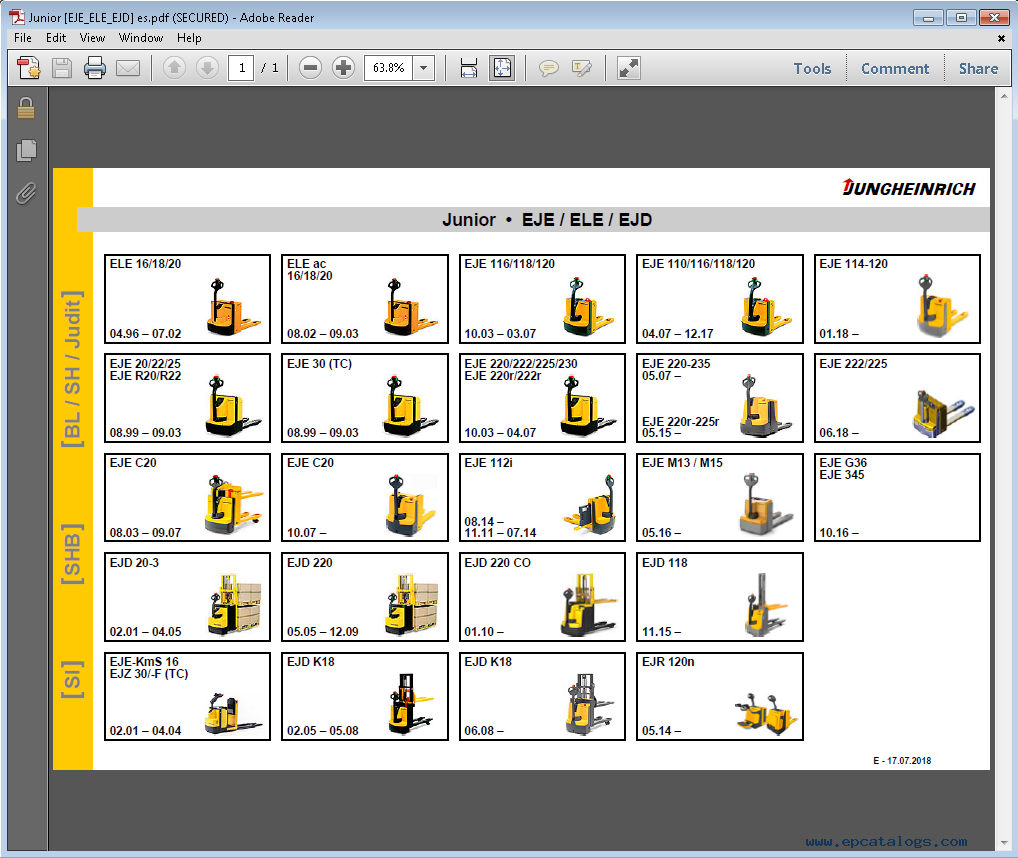Click the Adobe Reader title bar icon
The image size is (1018, 858).
[x=16, y=17]
